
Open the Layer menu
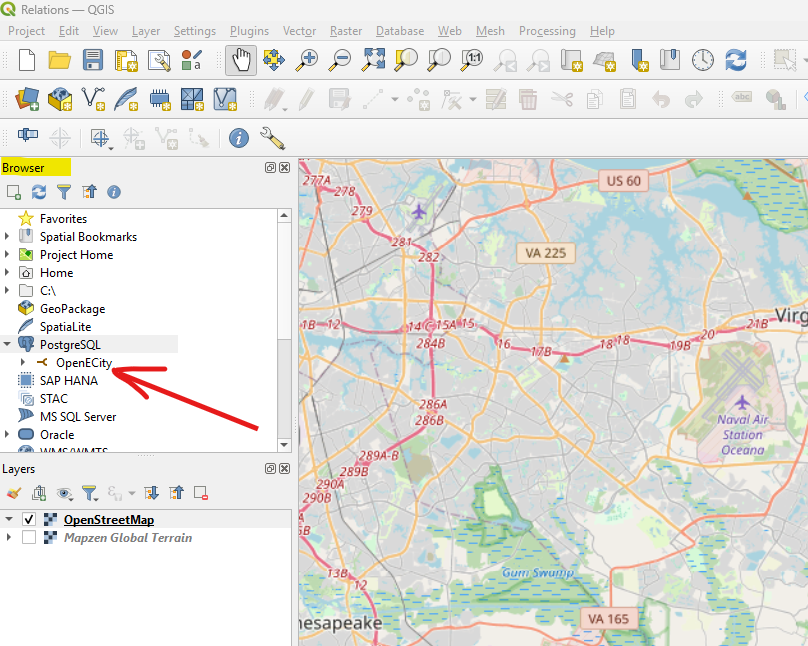146,31
